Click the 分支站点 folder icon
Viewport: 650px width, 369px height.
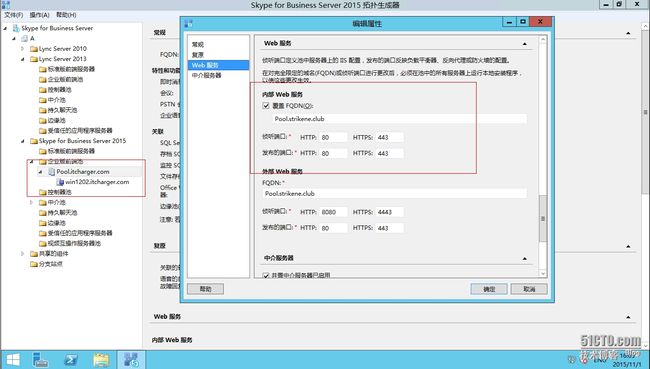tap(34, 264)
